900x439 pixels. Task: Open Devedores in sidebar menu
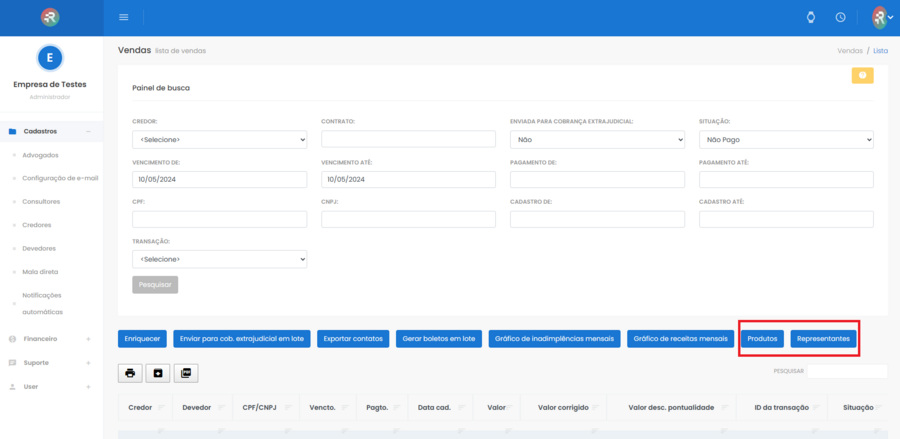click(39, 248)
